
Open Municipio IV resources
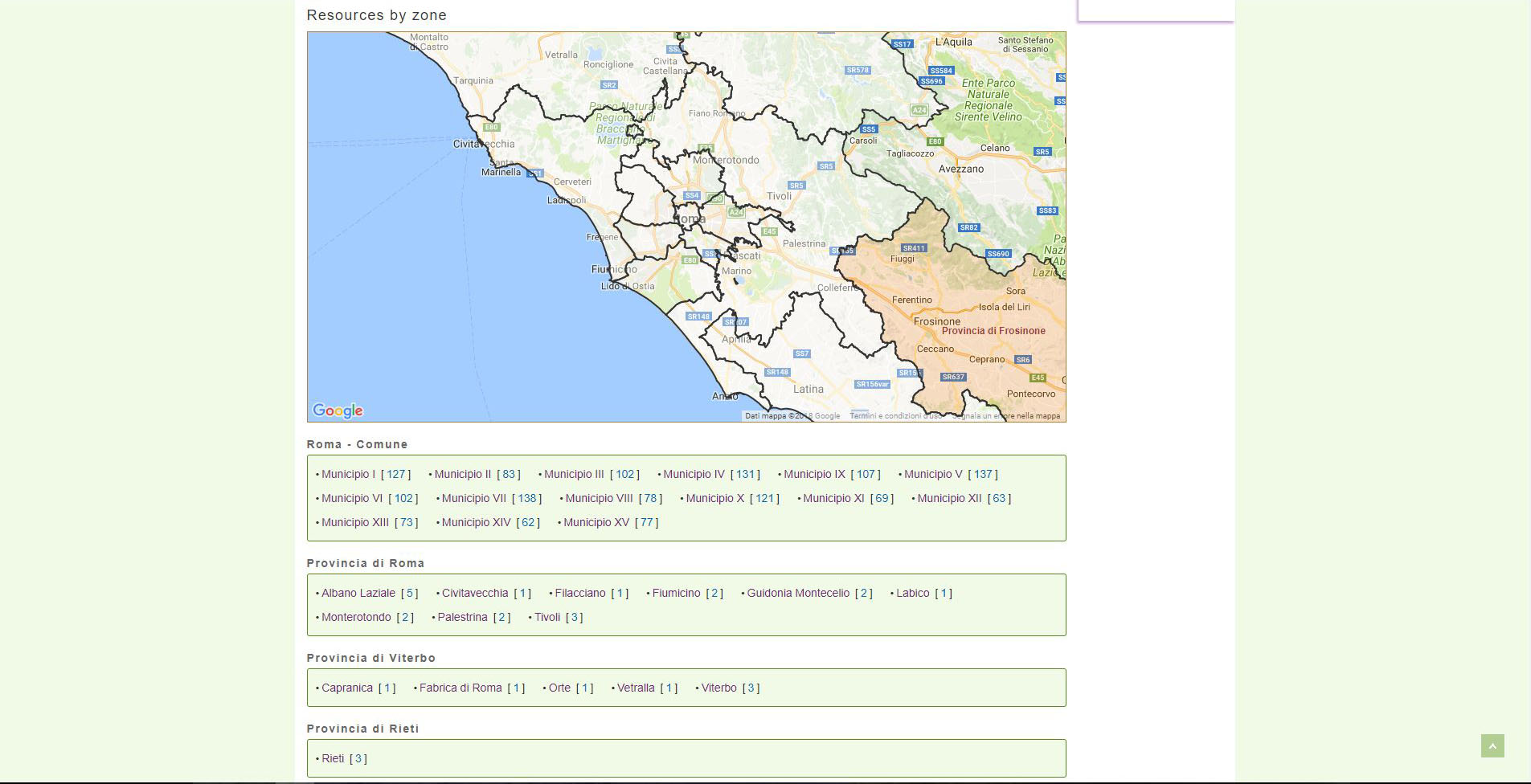pyautogui.click(x=694, y=474)
